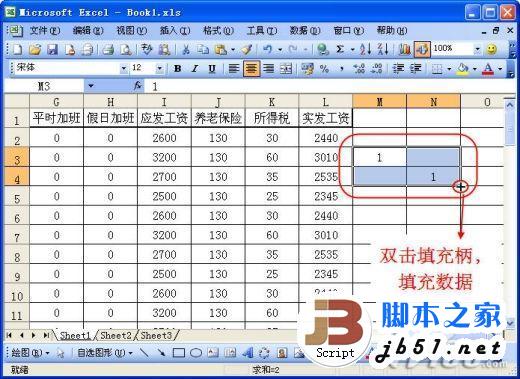Increase cell indent
This screenshot has height=379, width=520.
point(415,69)
